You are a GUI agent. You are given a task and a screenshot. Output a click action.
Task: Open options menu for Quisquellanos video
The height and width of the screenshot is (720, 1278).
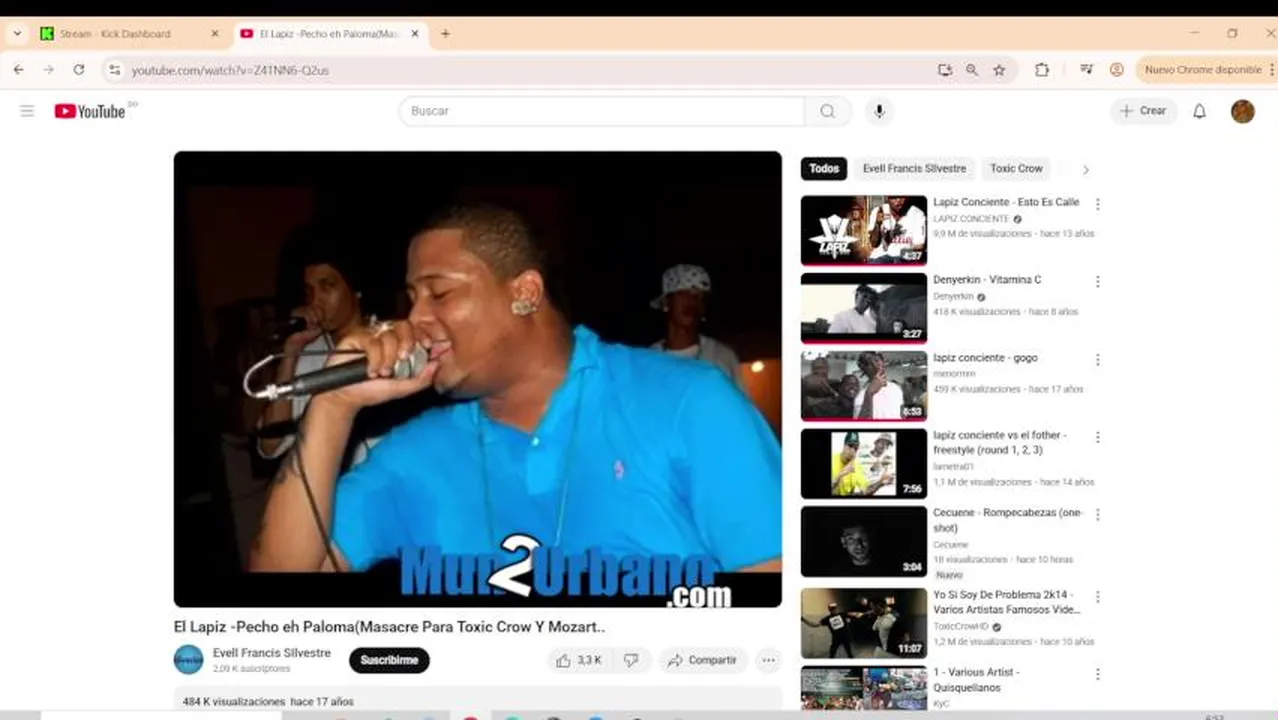click(x=1097, y=674)
